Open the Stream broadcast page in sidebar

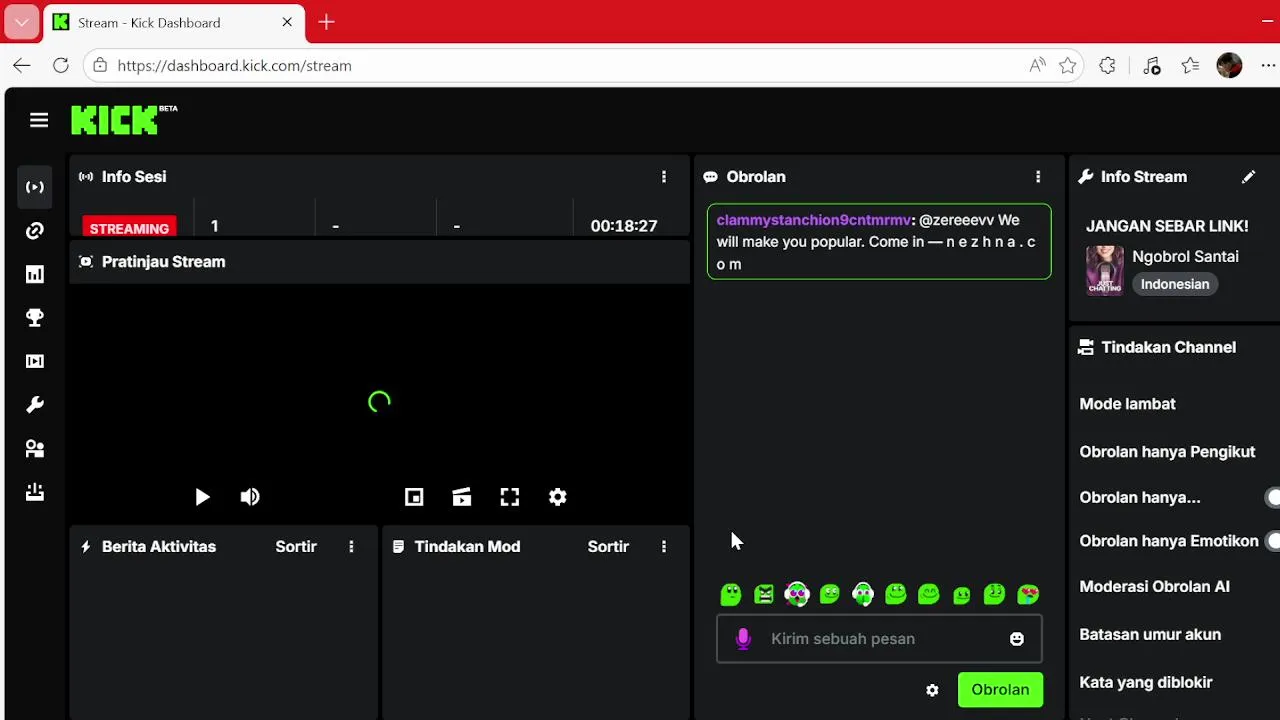pos(35,187)
